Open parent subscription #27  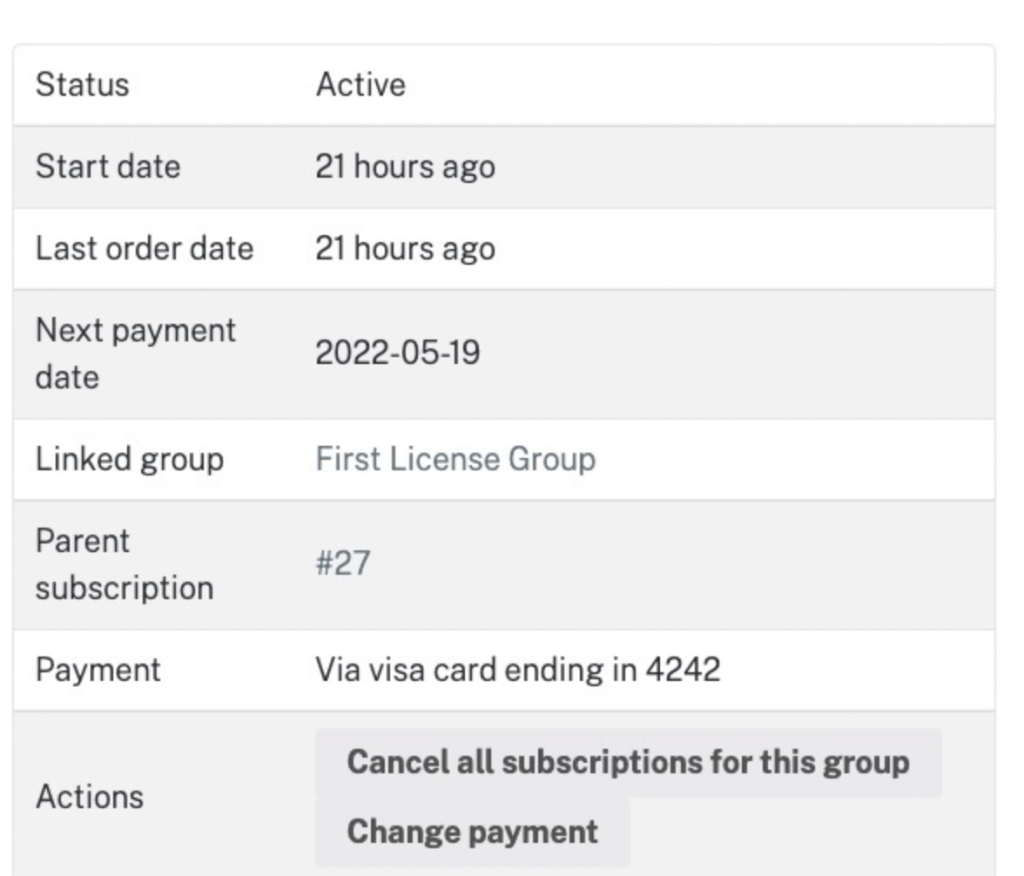click(343, 563)
